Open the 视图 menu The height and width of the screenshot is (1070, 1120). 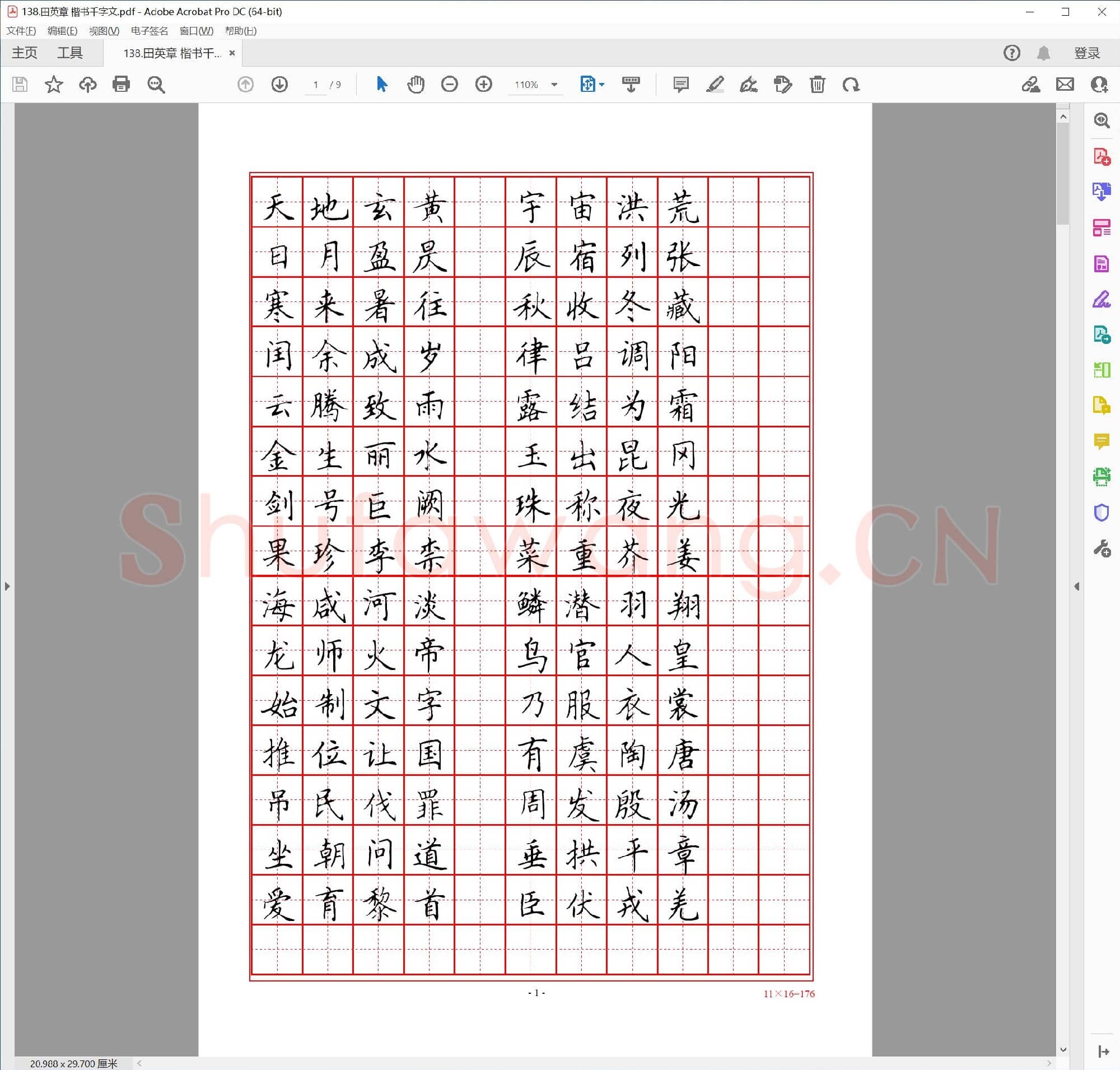[x=104, y=31]
